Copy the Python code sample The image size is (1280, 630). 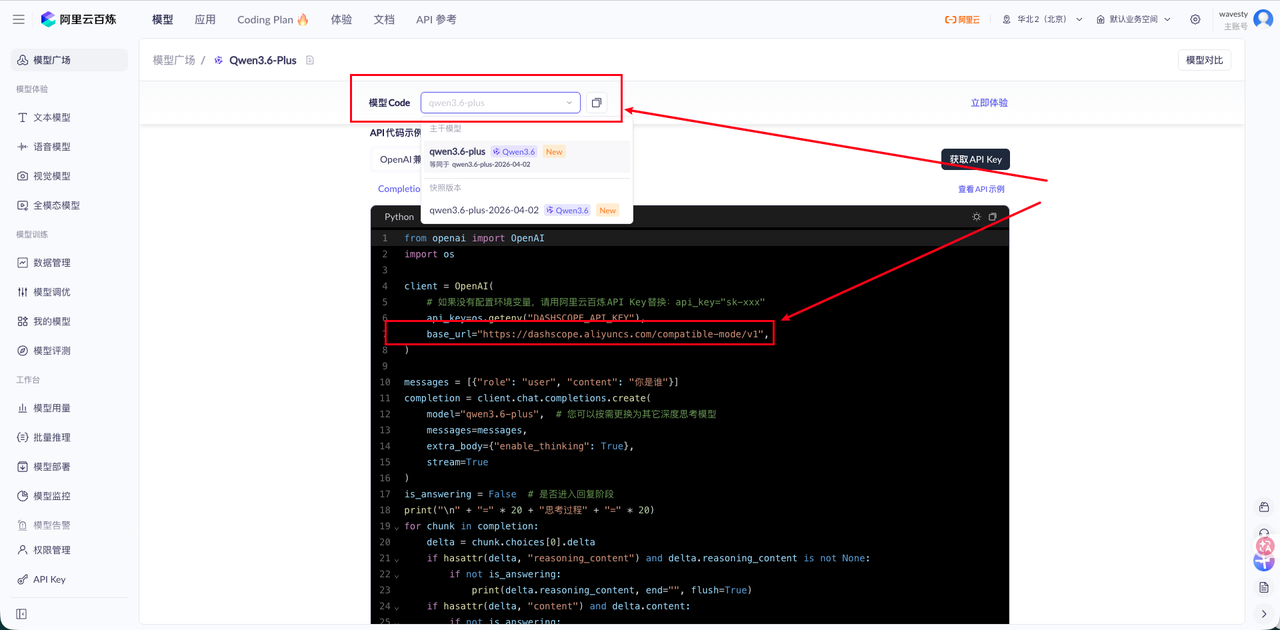pos(993,217)
